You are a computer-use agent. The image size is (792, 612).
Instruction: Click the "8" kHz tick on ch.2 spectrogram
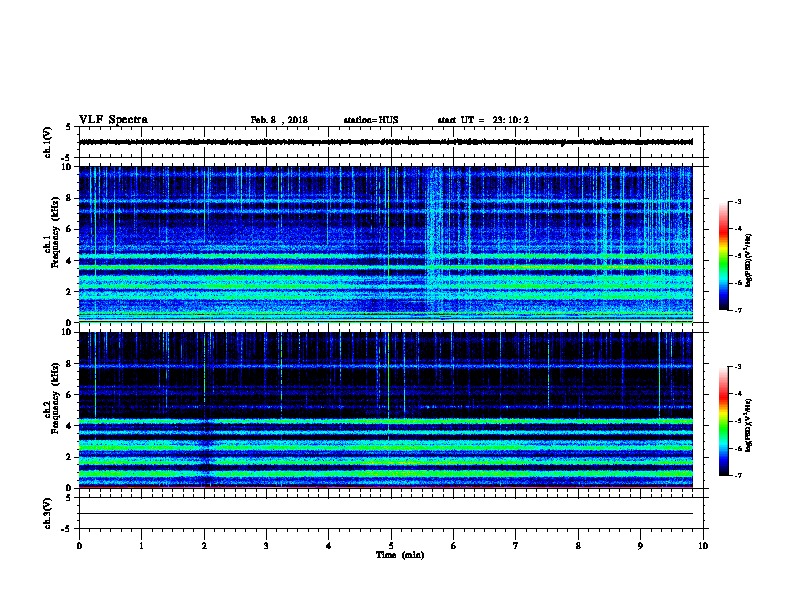pos(69,364)
